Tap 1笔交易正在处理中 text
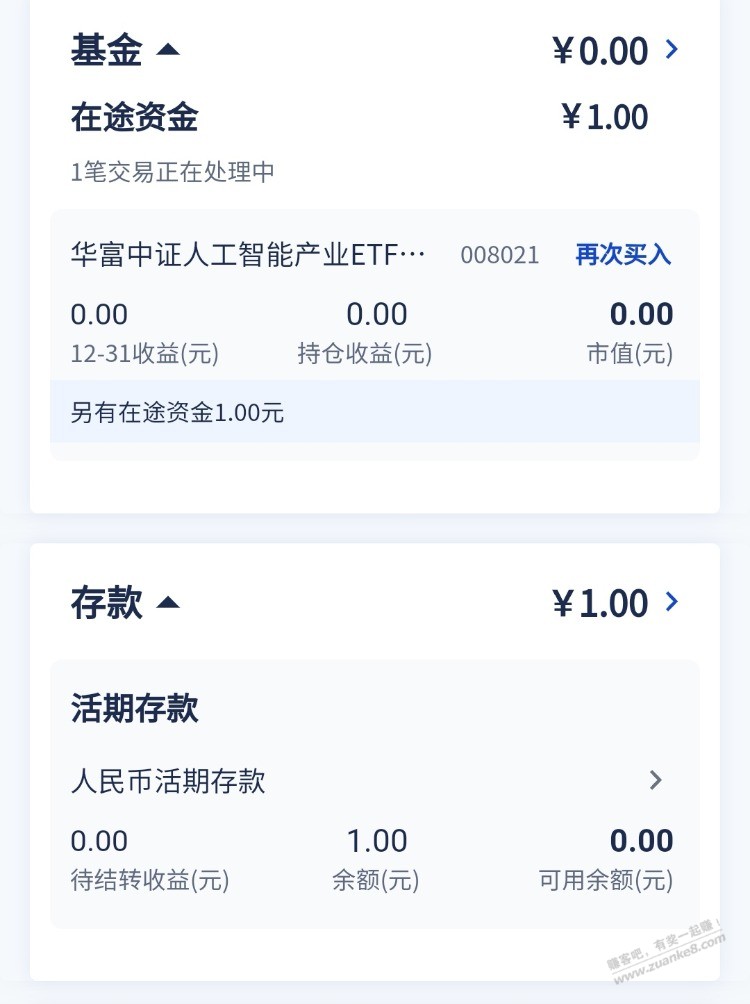750x1004 pixels. pos(172,172)
